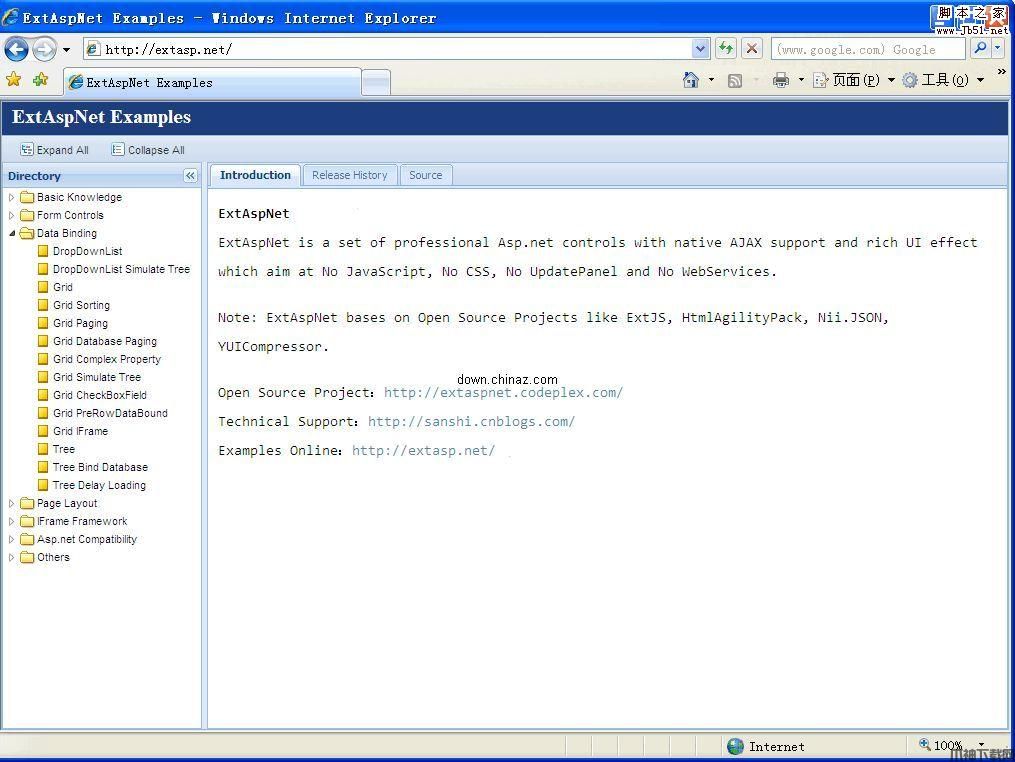Select the Grid Complex Property node
This screenshot has height=762, width=1015.
coord(107,359)
